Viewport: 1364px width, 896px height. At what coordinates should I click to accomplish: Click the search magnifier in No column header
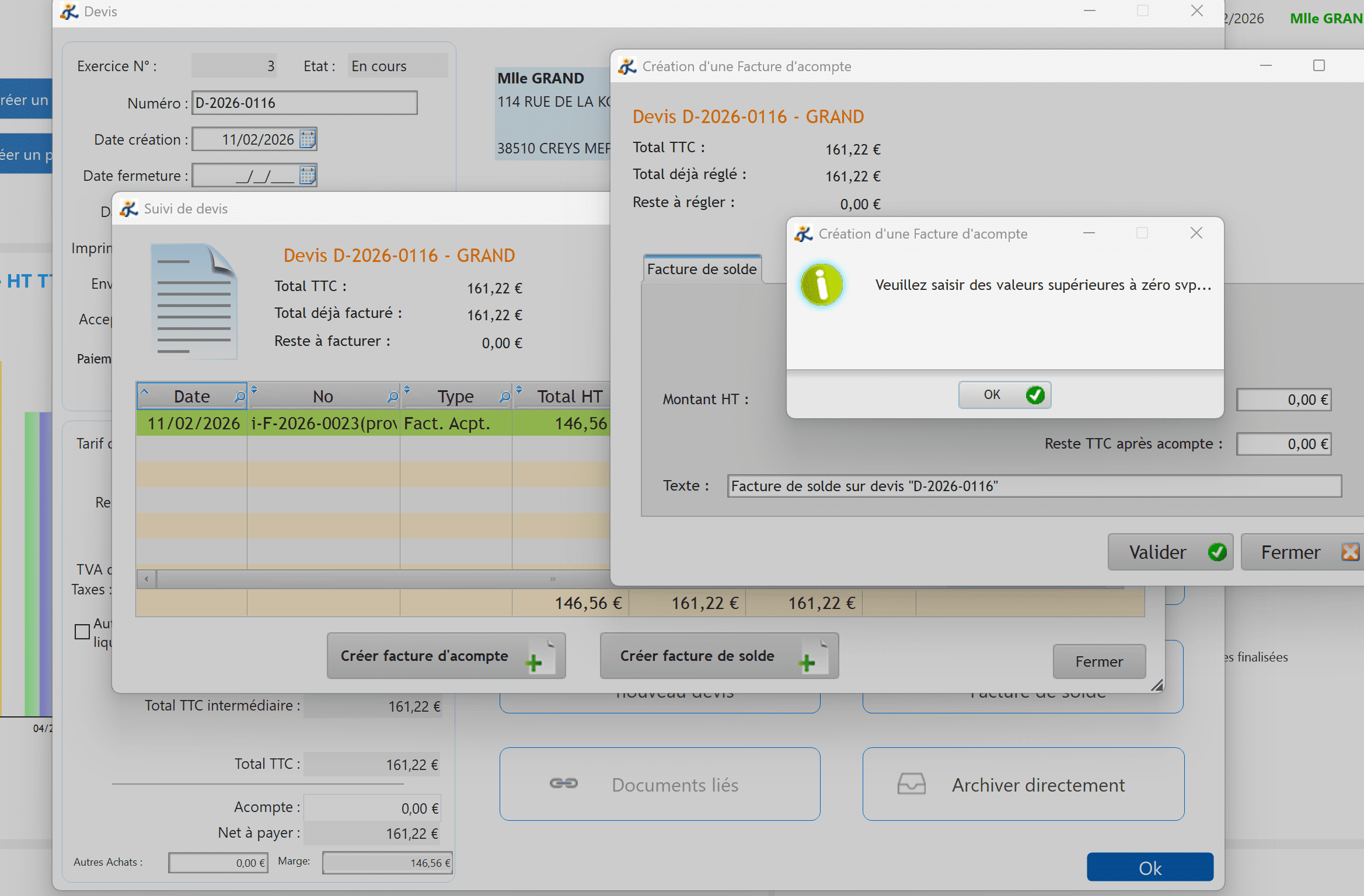click(392, 397)
